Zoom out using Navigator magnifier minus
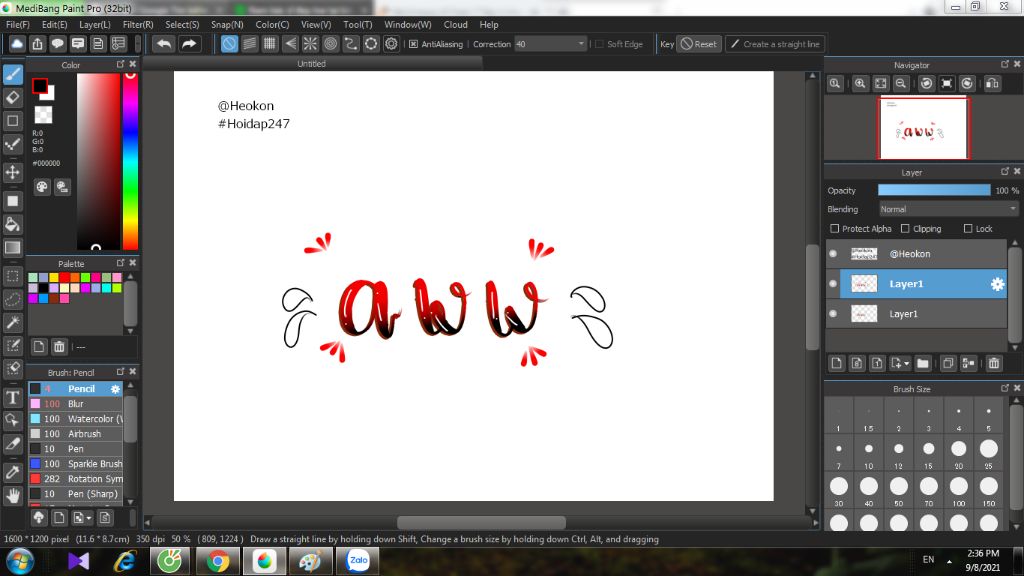Image resolution: width=1024 pixels, height=576 pixels. 901,84
